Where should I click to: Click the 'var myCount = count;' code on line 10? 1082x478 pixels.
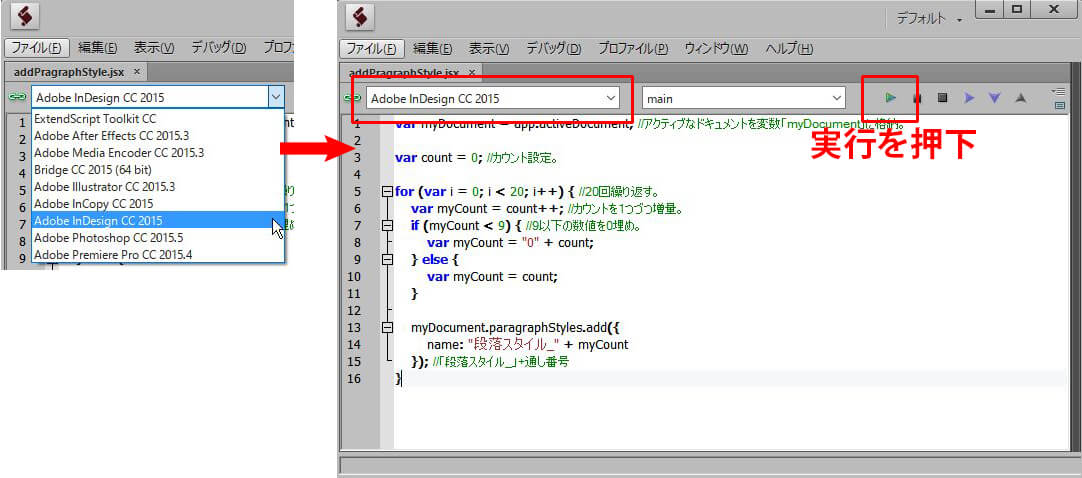[492, 277]
